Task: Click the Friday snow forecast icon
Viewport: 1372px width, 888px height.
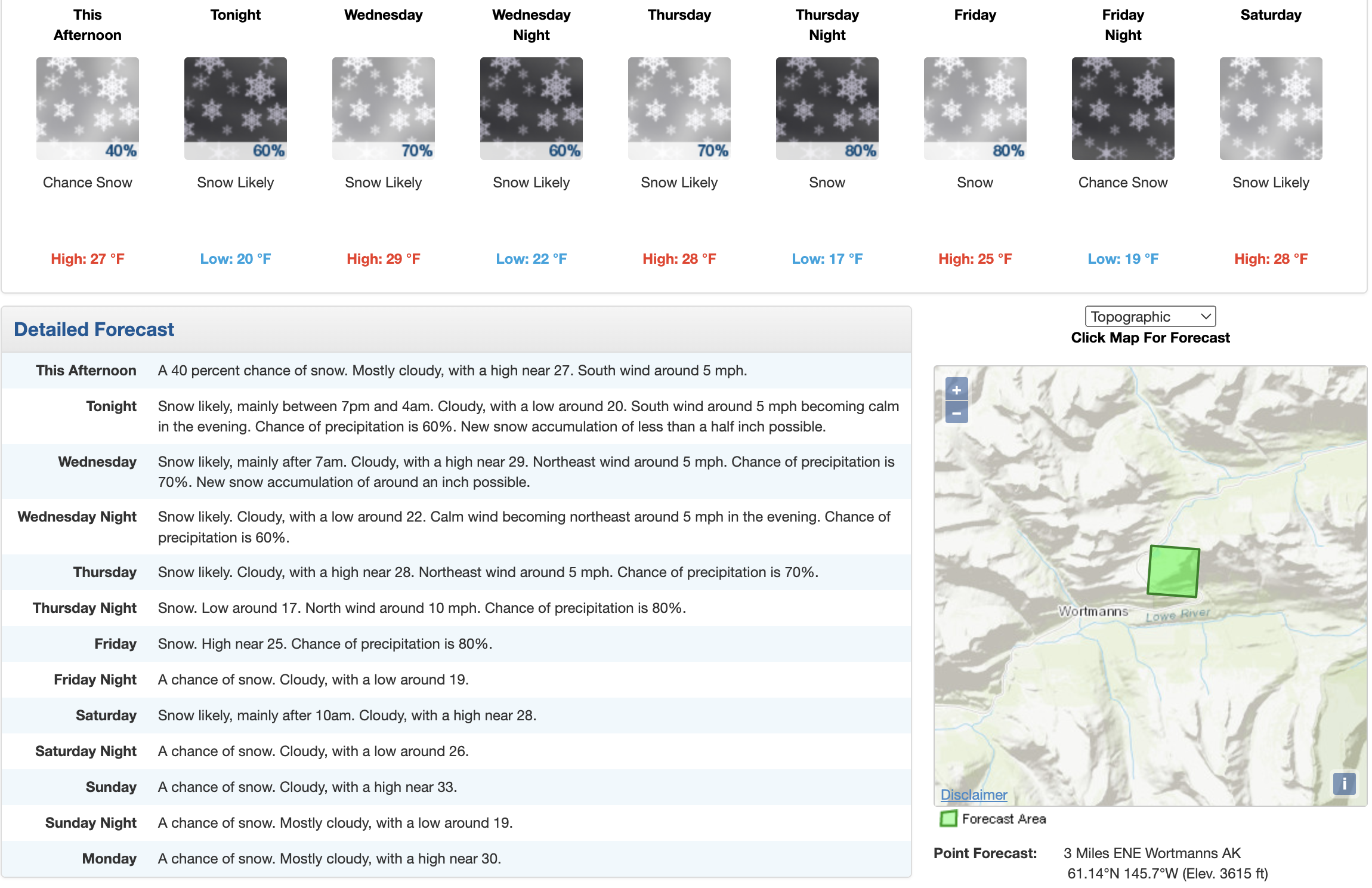Action: [x=975, y=109]
